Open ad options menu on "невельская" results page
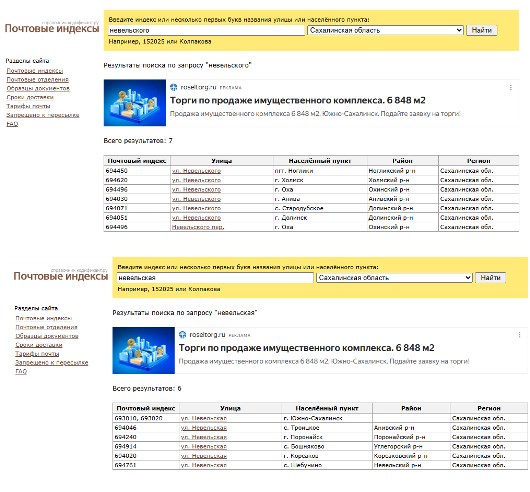This screenshot has width=530, height=492. pos(519,335)
